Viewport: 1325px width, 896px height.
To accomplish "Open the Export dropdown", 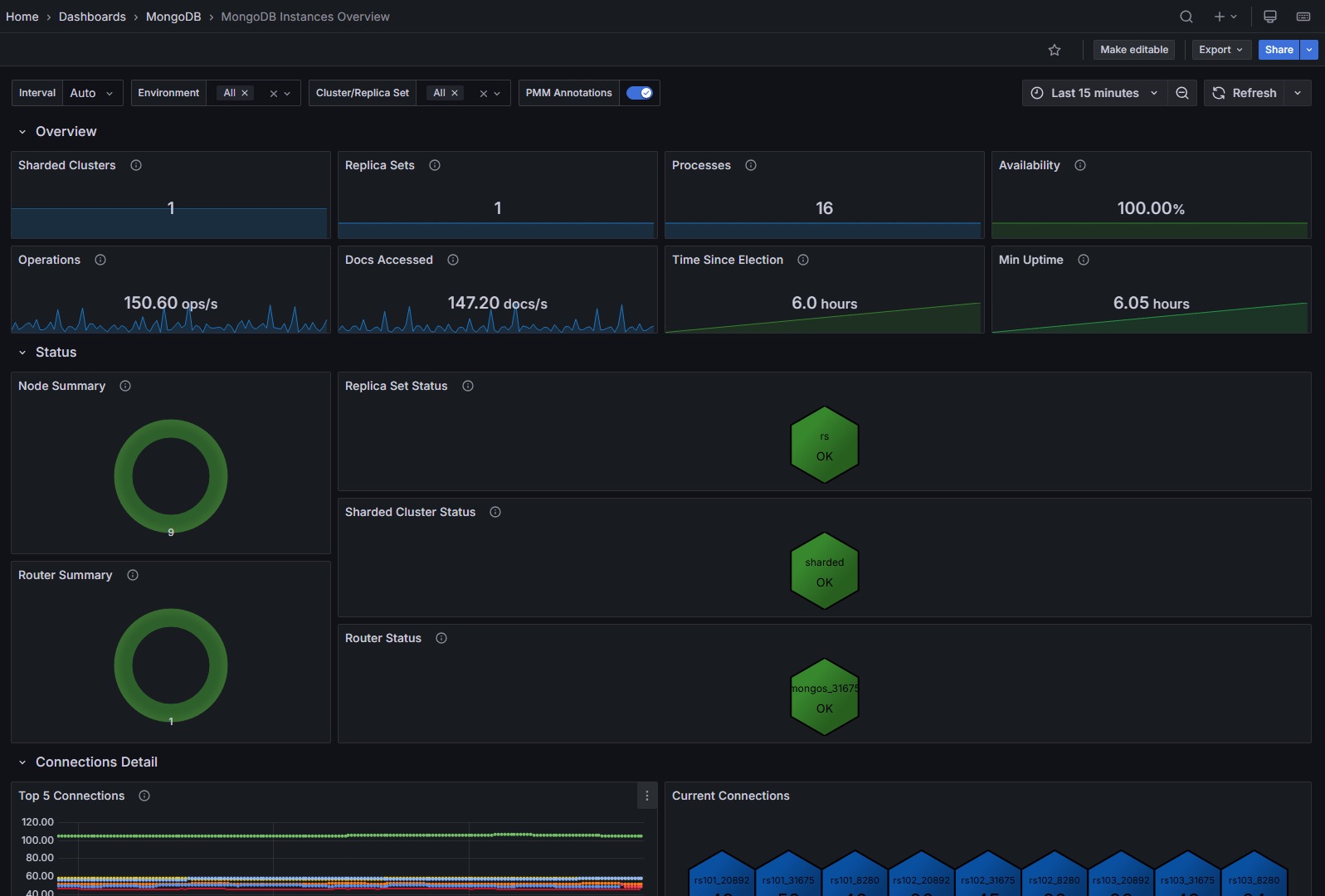I will coord(1220,50).
